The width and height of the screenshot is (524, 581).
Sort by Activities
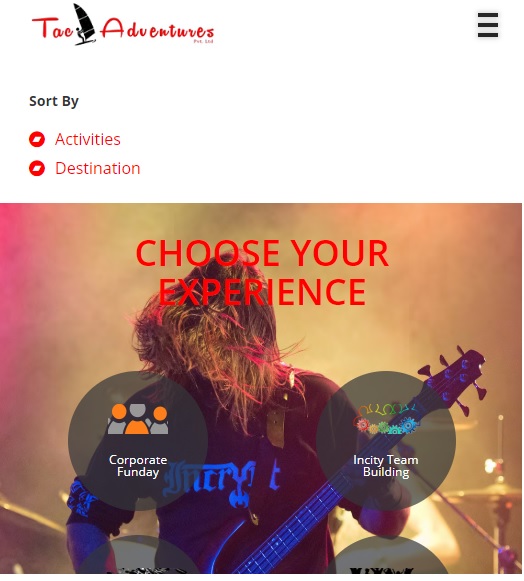[x=88, y=140]
